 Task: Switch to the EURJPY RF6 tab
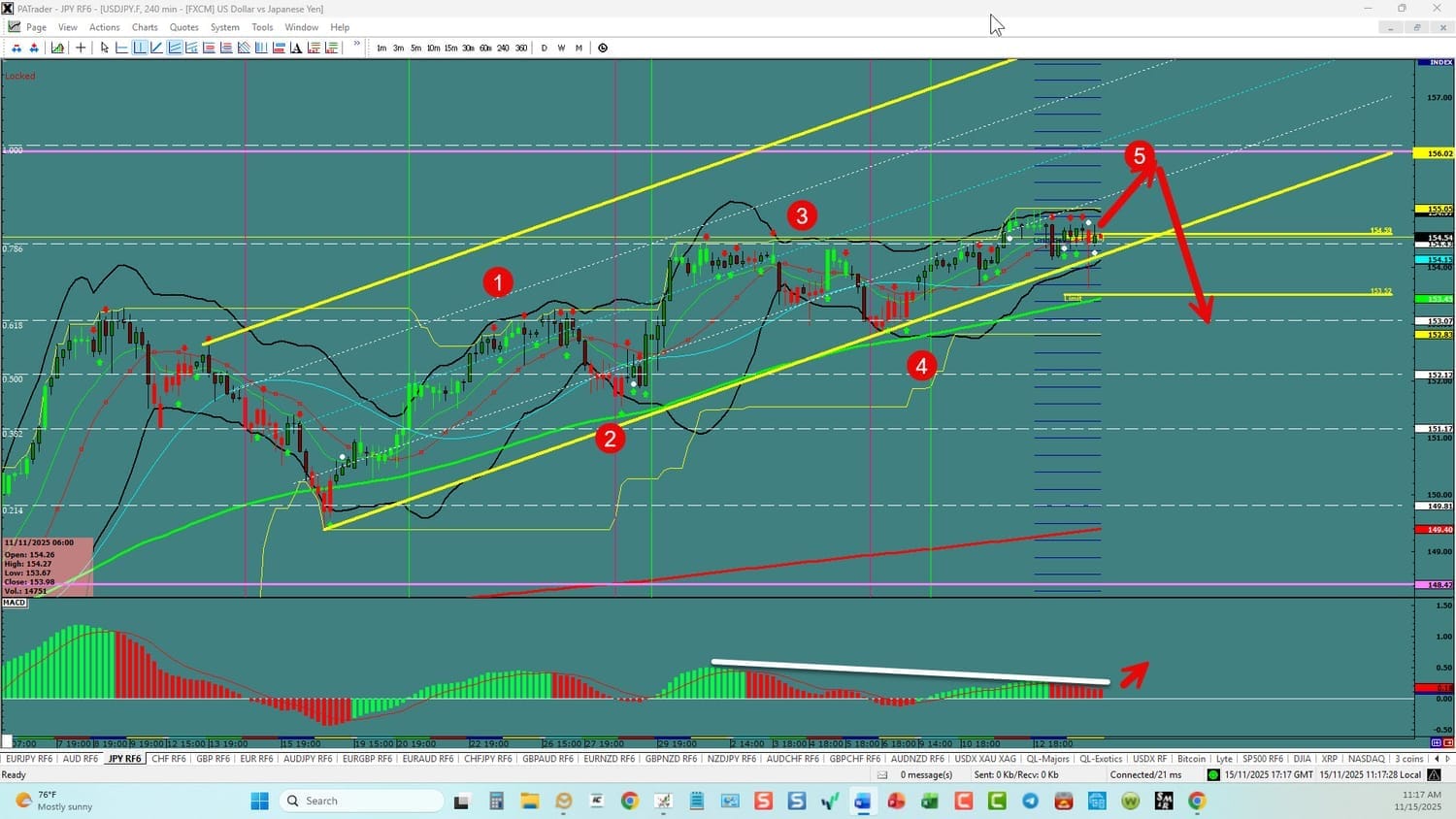point(29,759)
